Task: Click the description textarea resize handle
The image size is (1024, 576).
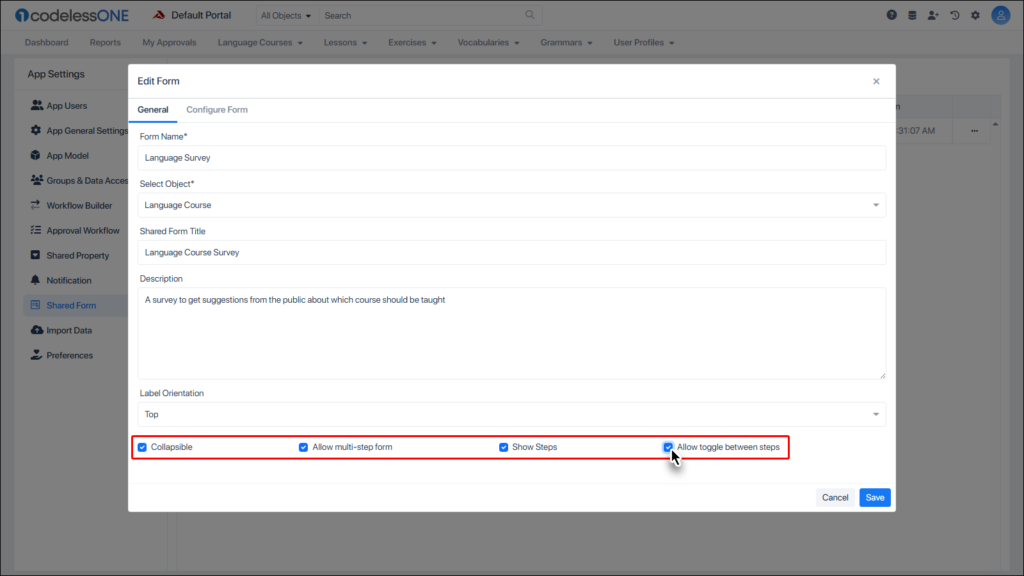Action: click(882, 375)
